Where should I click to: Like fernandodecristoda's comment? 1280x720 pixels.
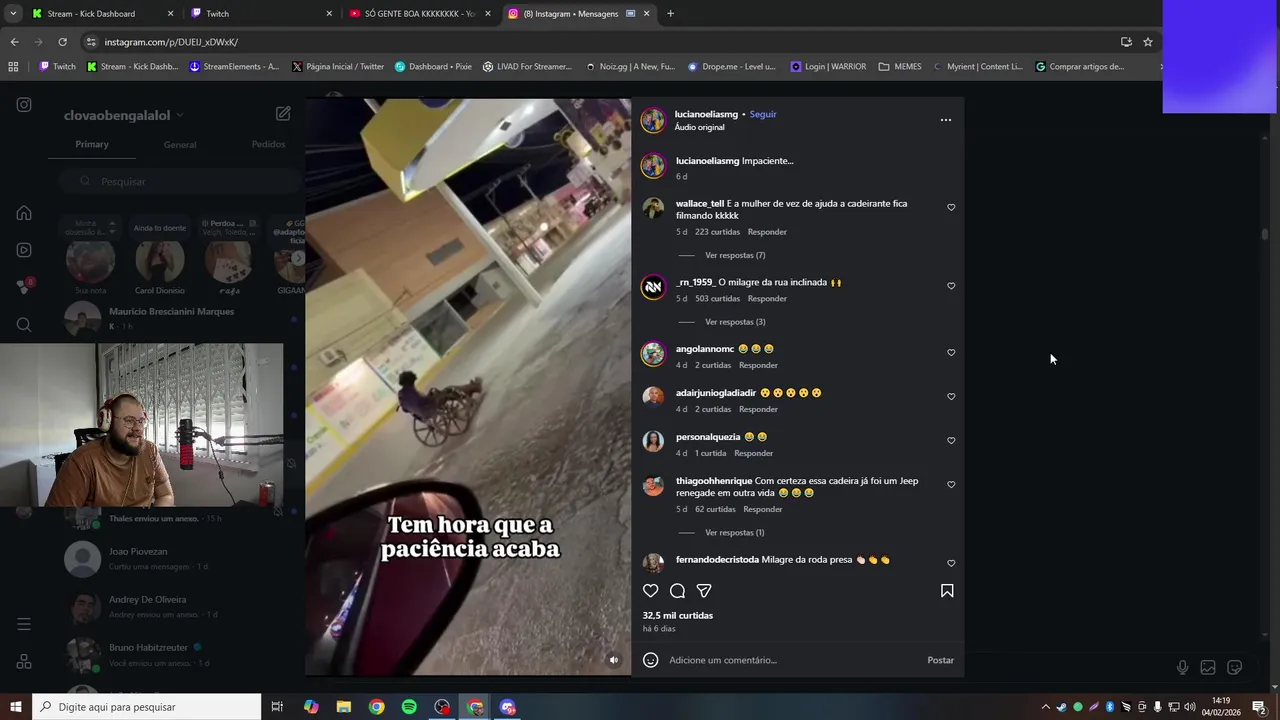point(951,564)
